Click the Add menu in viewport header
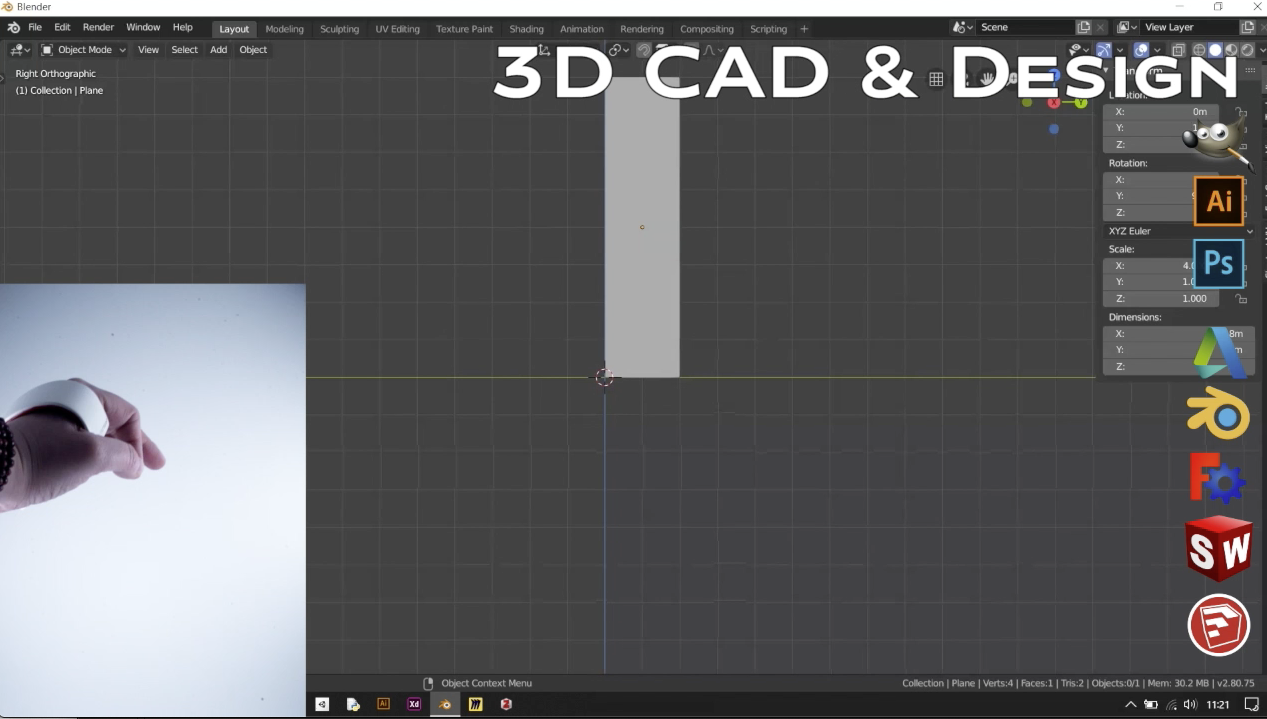Viewport: 1267px width, 719px height. 218,50
